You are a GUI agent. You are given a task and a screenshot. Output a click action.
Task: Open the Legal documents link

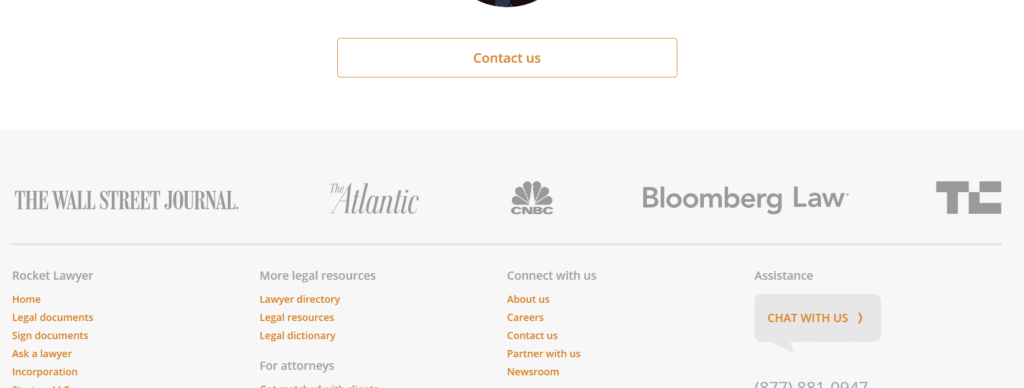[x=52, y=317]
